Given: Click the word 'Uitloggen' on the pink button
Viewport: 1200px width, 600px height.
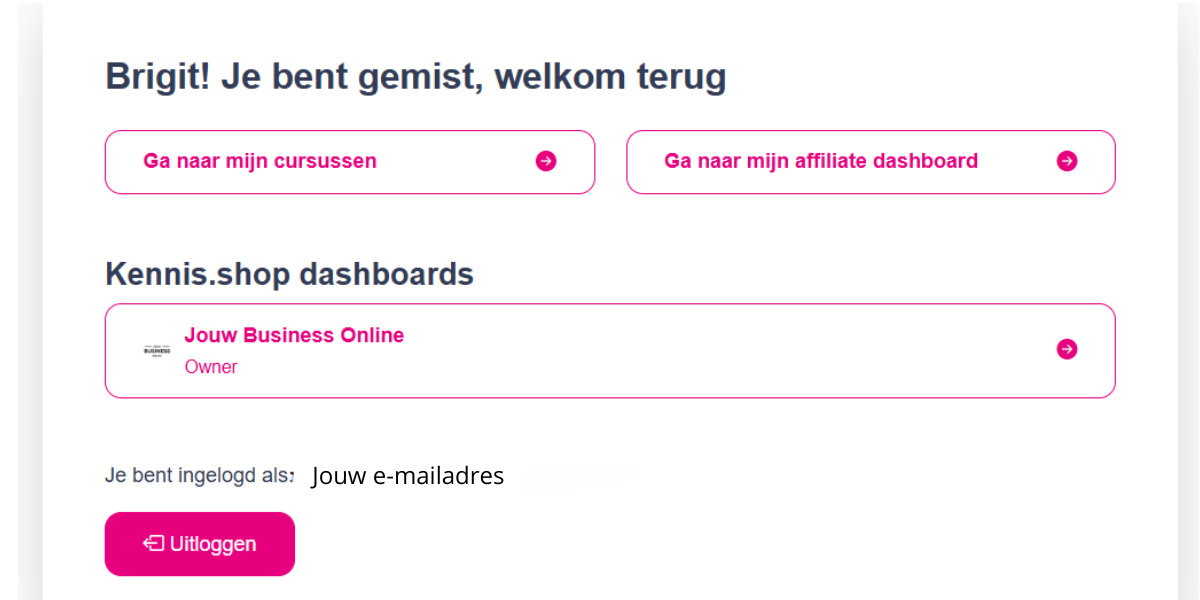Looking at the screenshot, I should coord(213,544).
